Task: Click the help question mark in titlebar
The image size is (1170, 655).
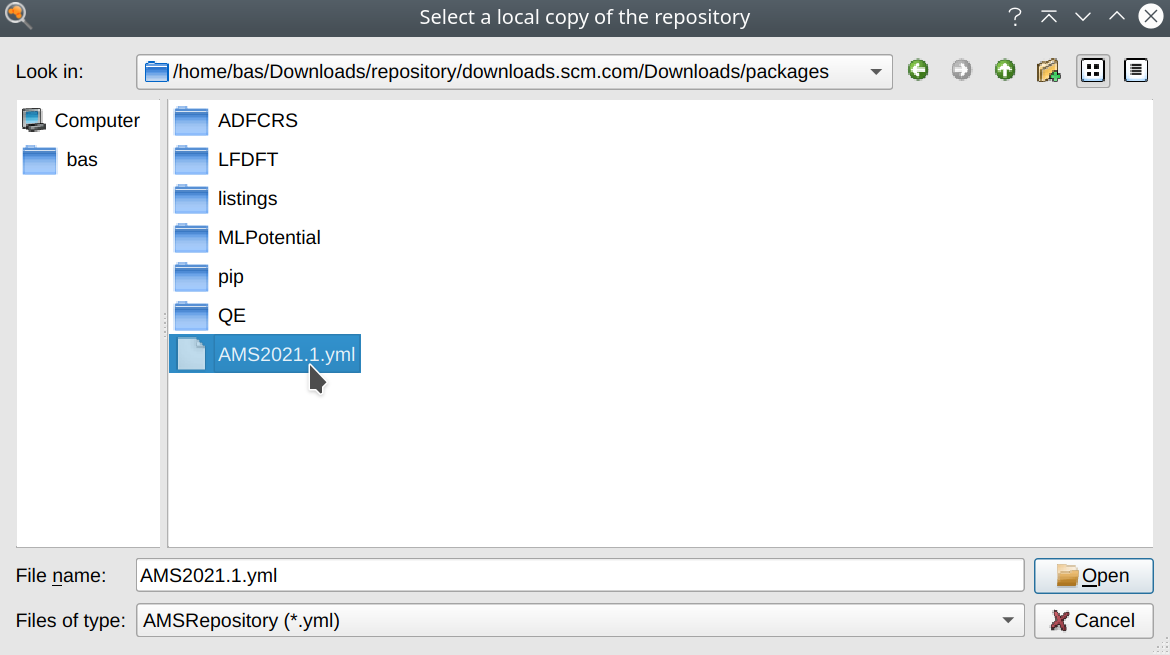Action: point(1015,16)
